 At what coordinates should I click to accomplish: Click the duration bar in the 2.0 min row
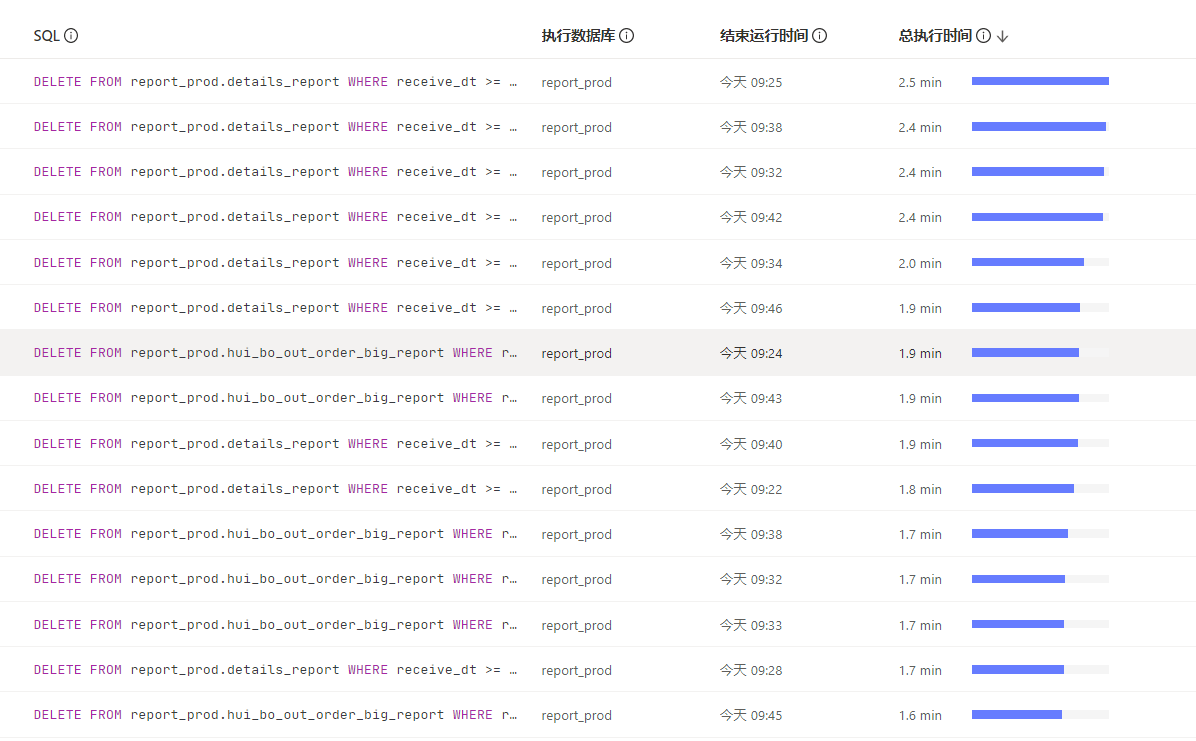(1040, 263)
